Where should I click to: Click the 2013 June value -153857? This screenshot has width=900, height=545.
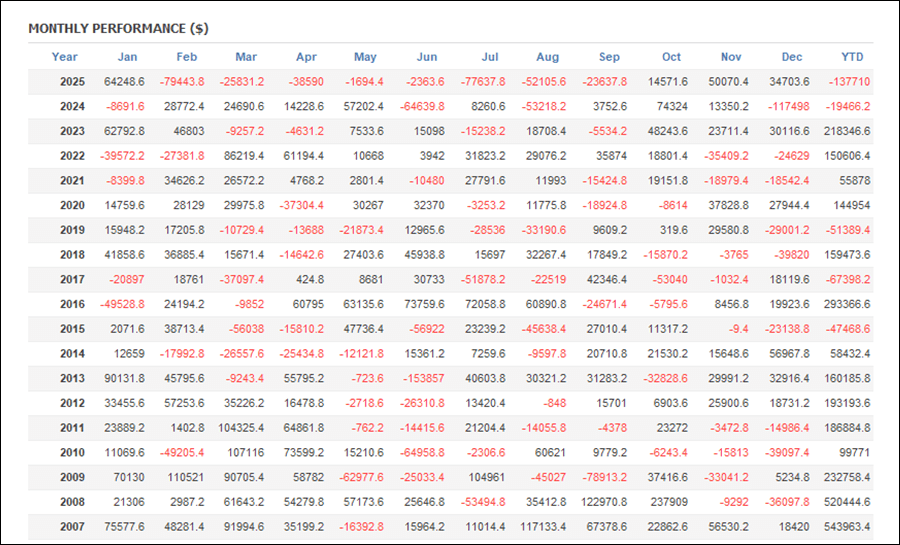tap(425, 378)
